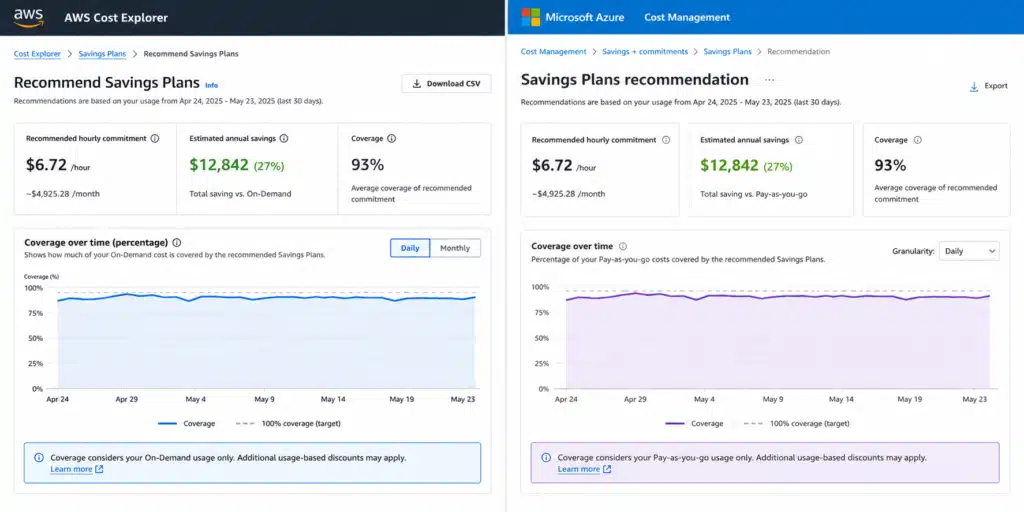Click the 75% y-axis label in AWS chart

tap(34, 313)
